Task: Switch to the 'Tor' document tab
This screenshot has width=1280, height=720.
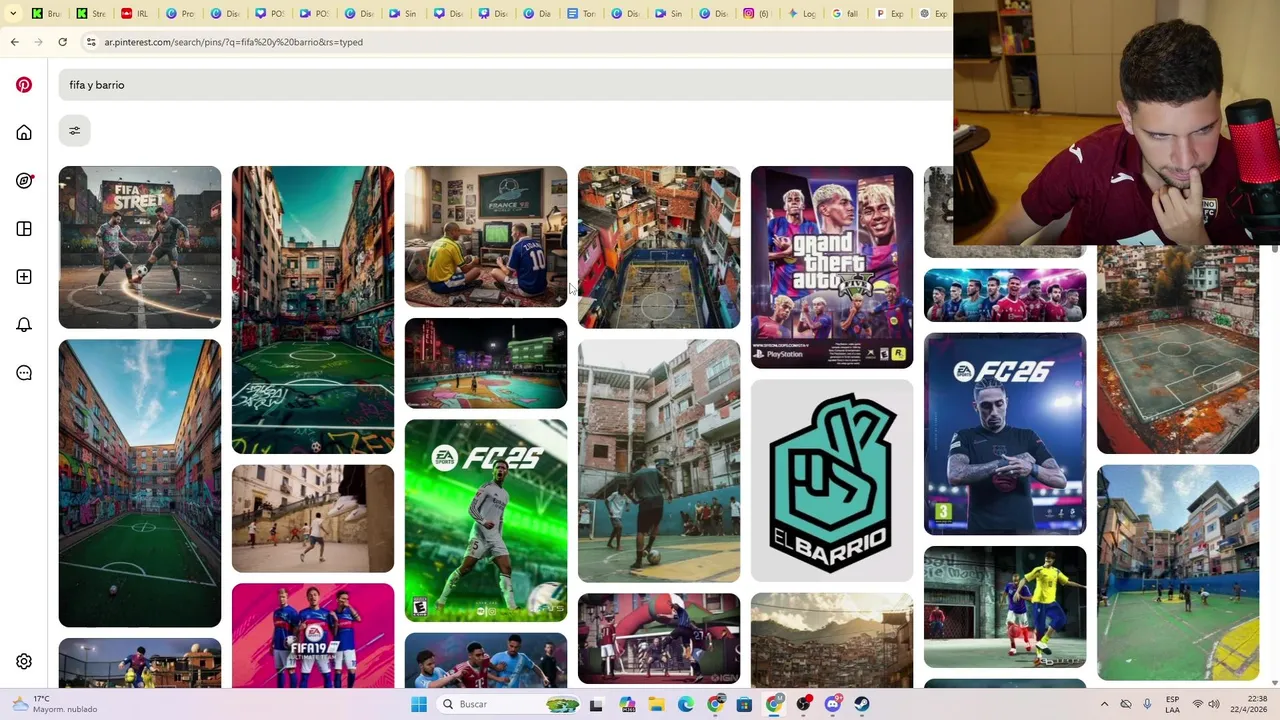Action: point(582,13)
